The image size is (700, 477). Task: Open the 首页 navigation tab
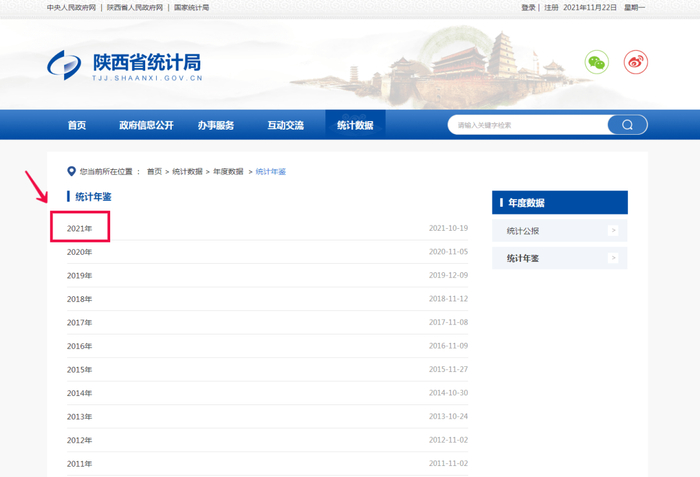[x=77, y=125]
